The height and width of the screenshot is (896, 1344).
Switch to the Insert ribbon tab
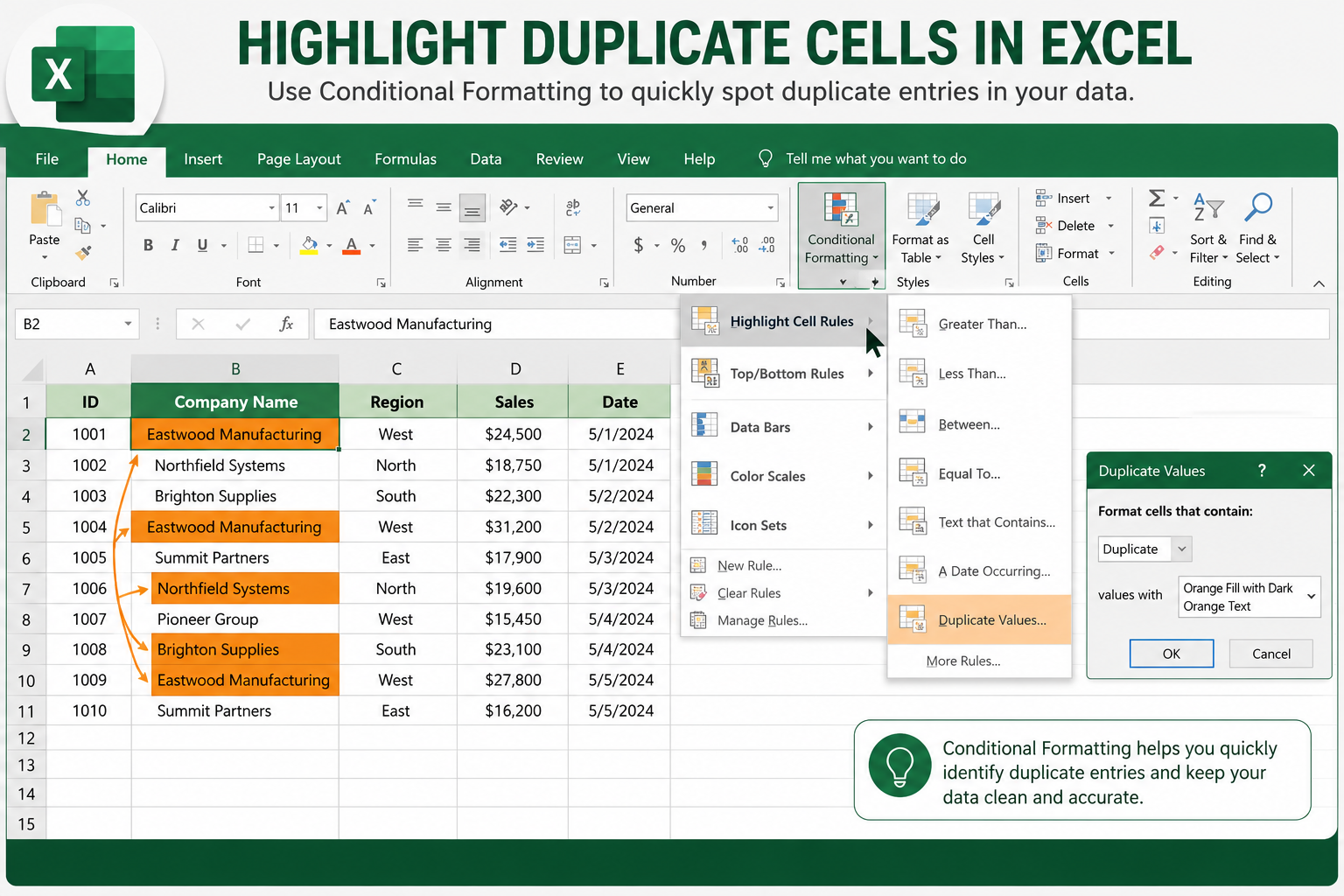click(203, 159)
